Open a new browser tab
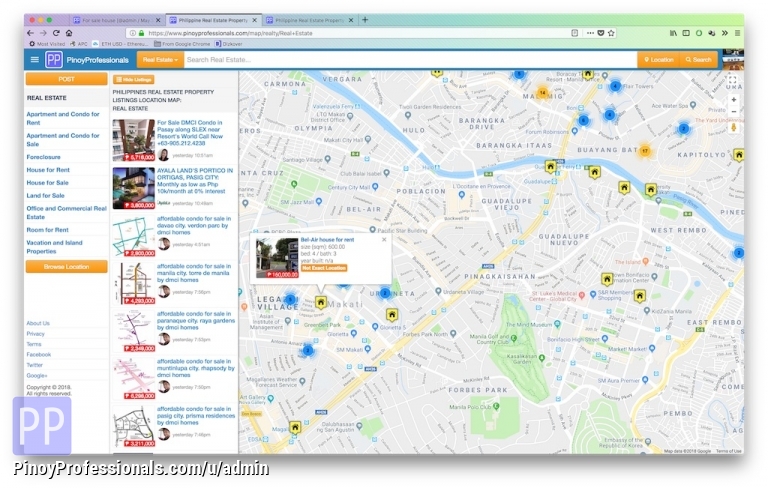Viewport: 768px width, 488px height. (x=365, y=20)
